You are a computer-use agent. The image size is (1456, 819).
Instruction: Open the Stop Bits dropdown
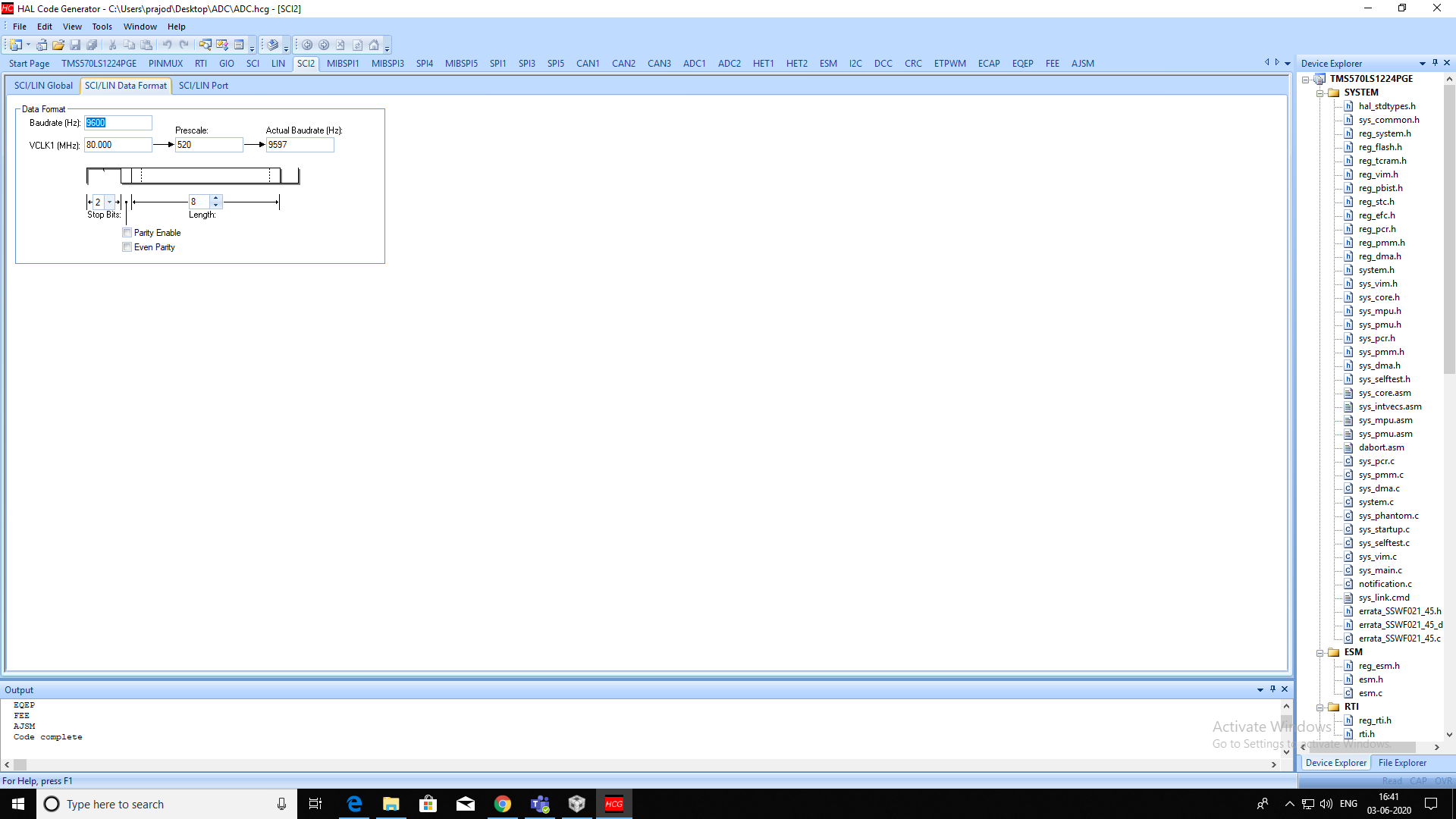click(x=110, y=202)
